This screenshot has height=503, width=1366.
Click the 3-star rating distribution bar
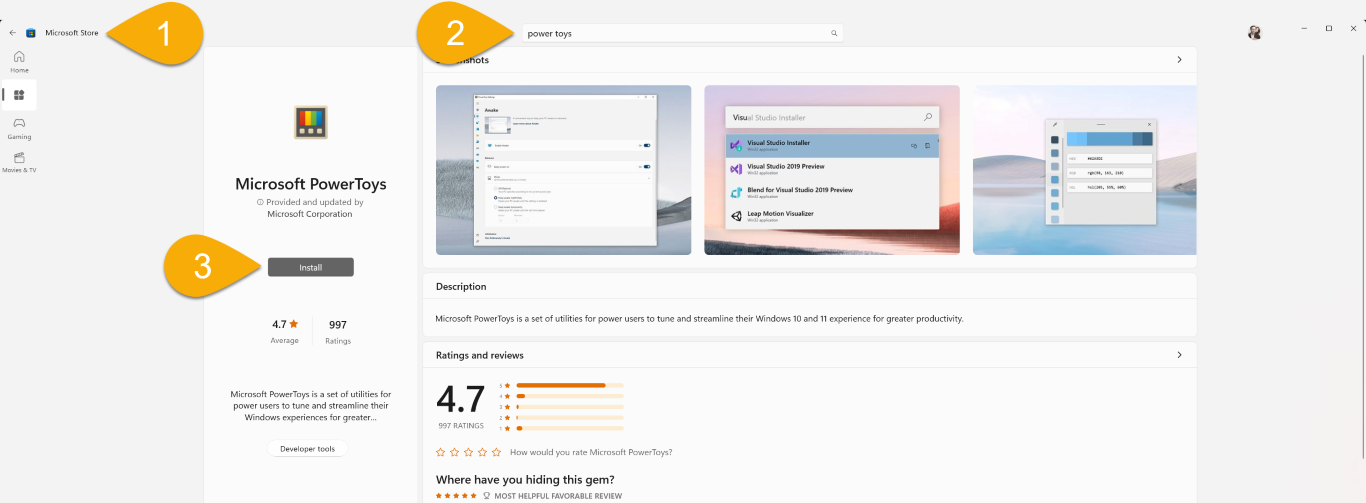point(570,407)
